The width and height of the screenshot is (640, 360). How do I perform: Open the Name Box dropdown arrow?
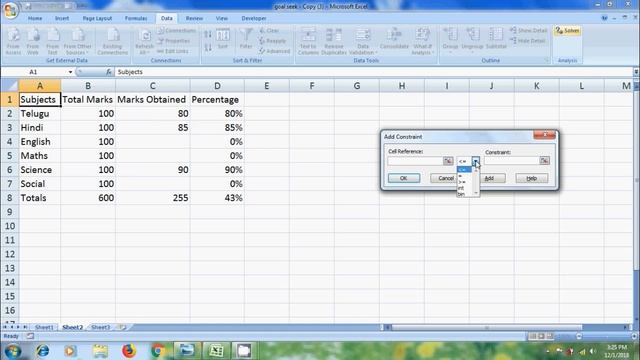click(70, 72)
